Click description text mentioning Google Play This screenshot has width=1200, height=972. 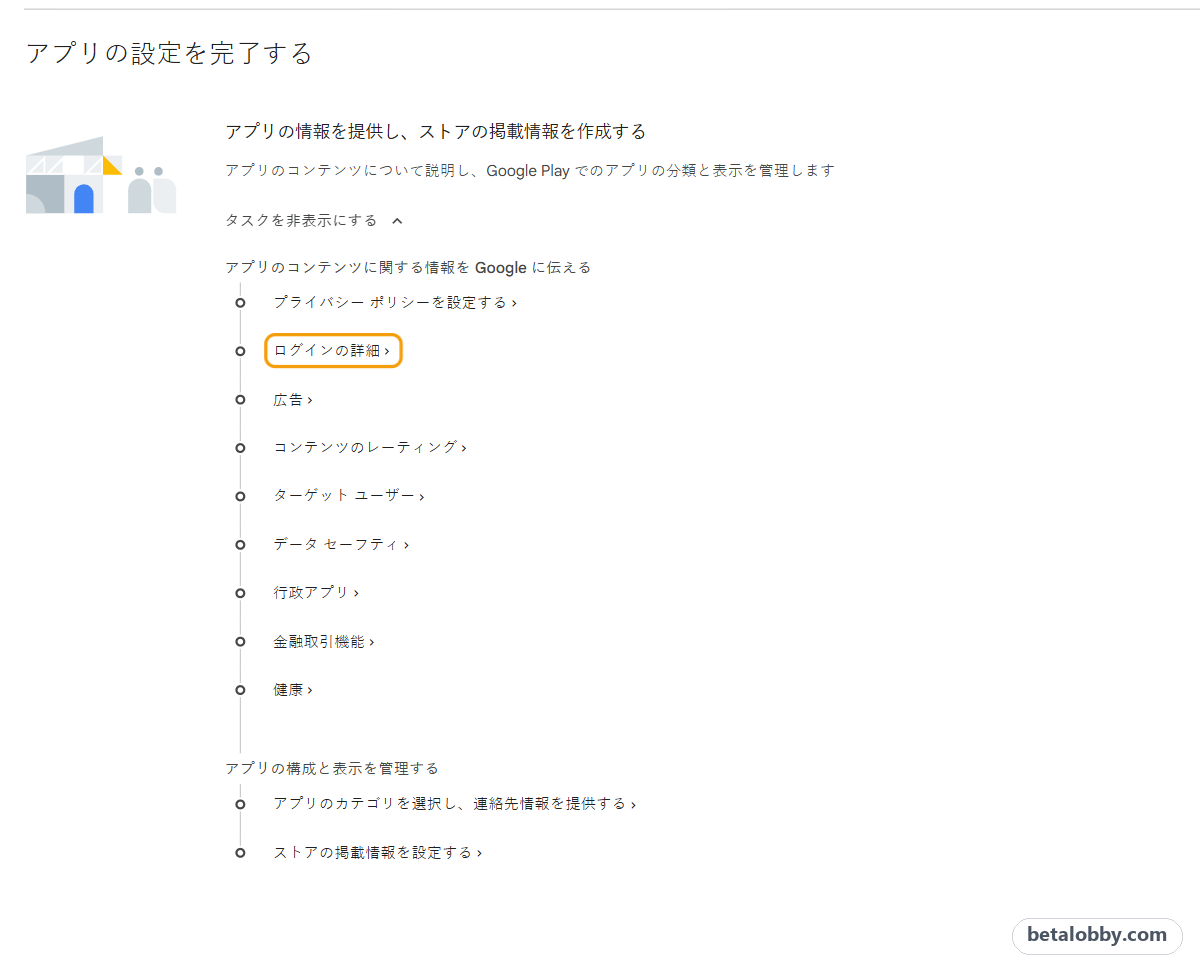pos(530,171)
